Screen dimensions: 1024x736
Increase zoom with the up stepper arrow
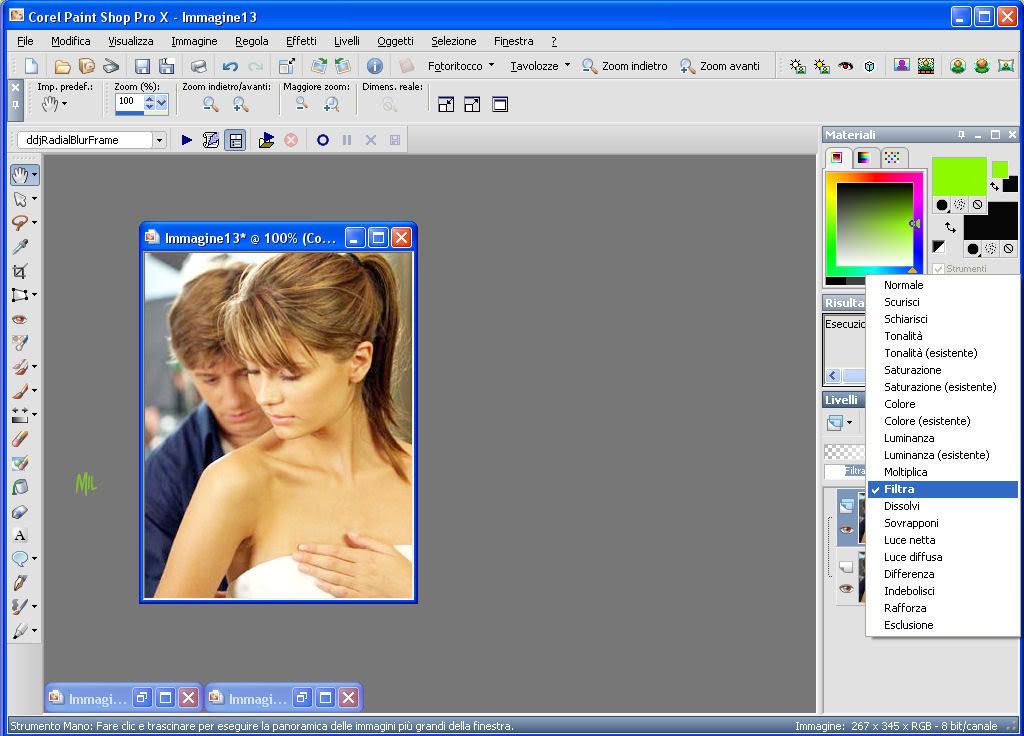(150, 99)
